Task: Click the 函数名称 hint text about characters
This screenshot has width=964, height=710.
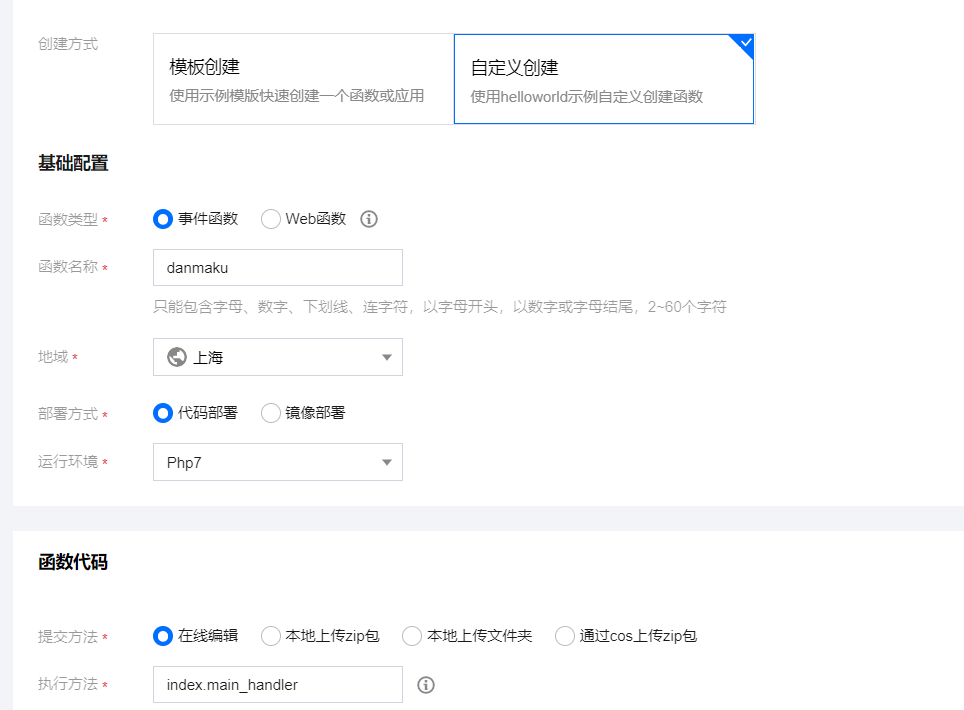Action: pyautogui.click(x=440, y=306)
